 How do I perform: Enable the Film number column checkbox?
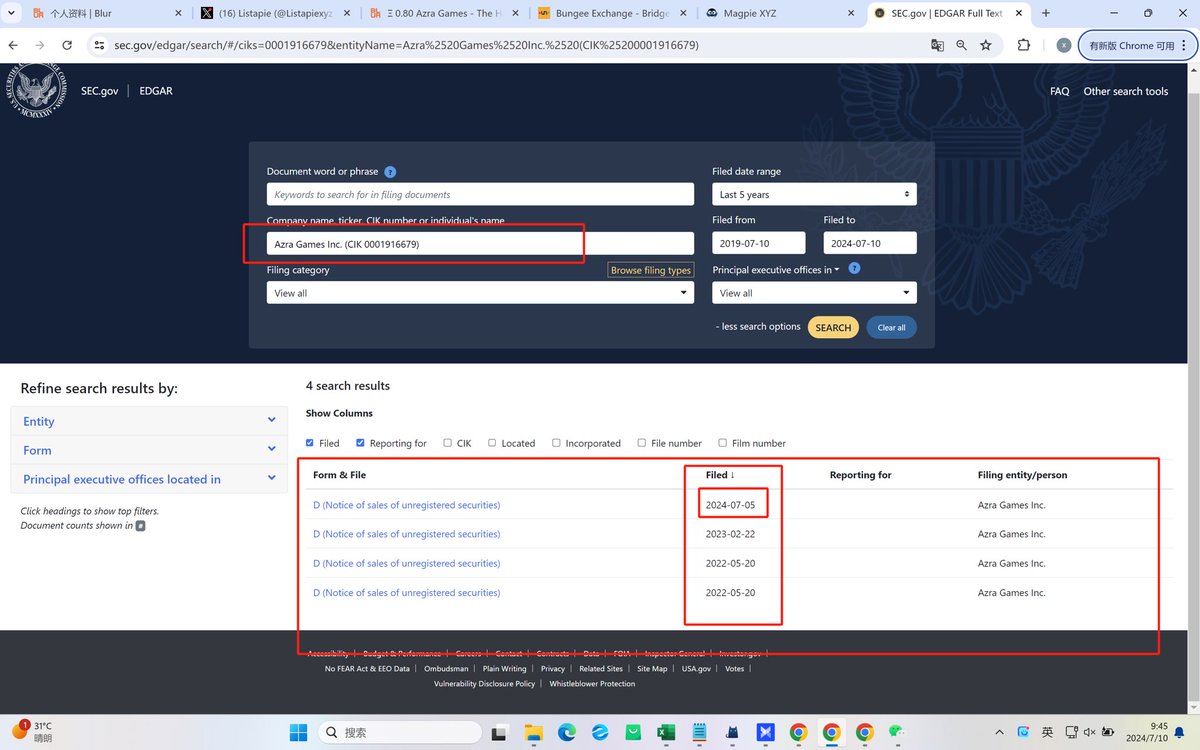(722, 443)
